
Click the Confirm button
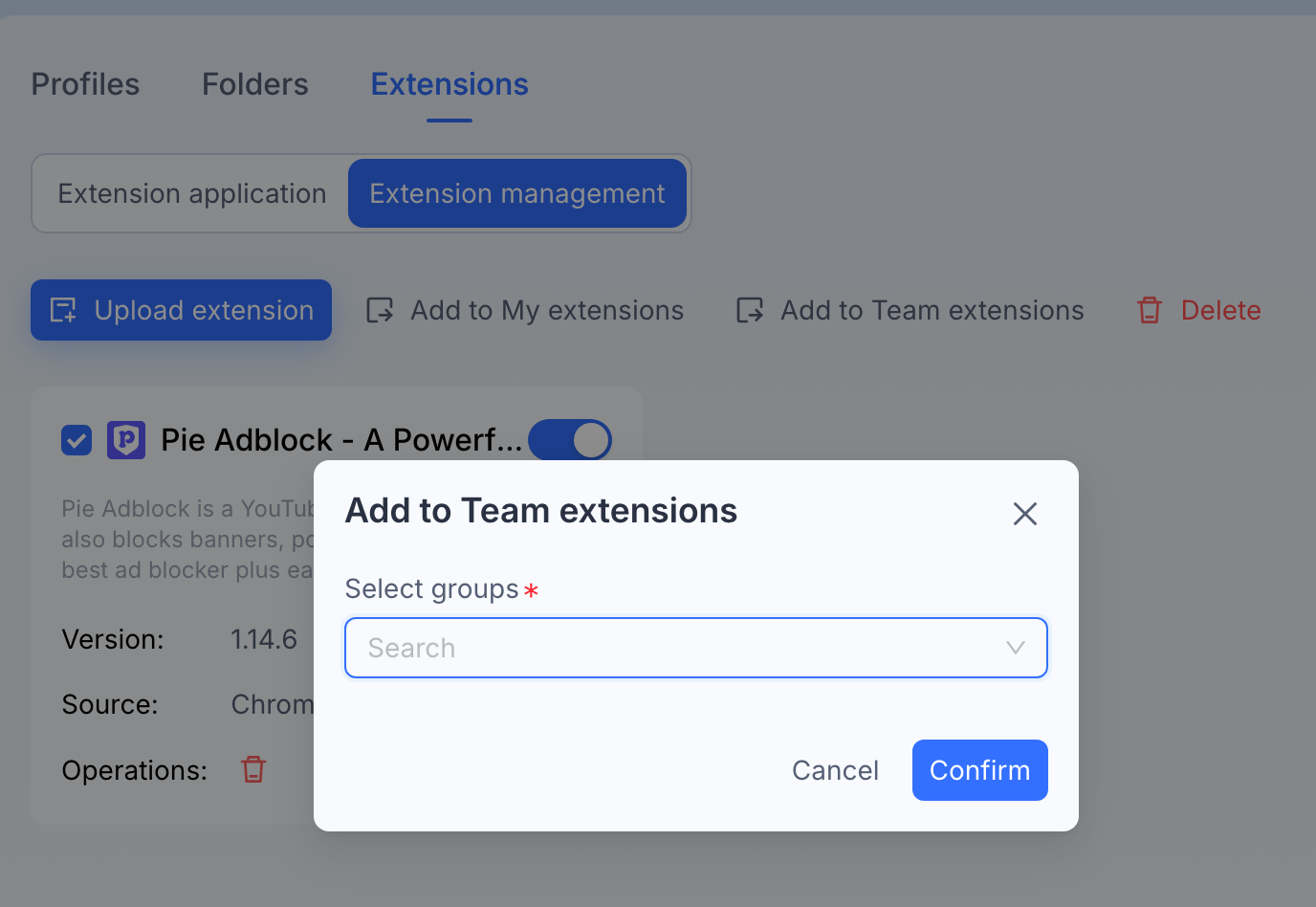[x=980, y=770]
